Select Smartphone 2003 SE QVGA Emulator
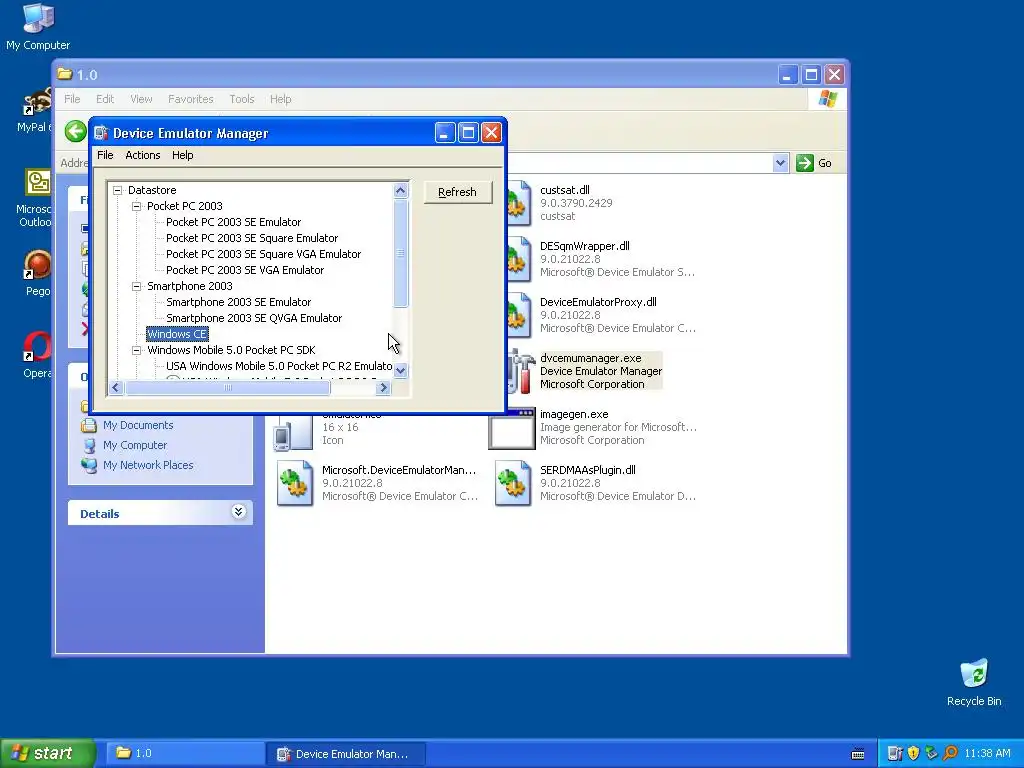 (254, 318)
